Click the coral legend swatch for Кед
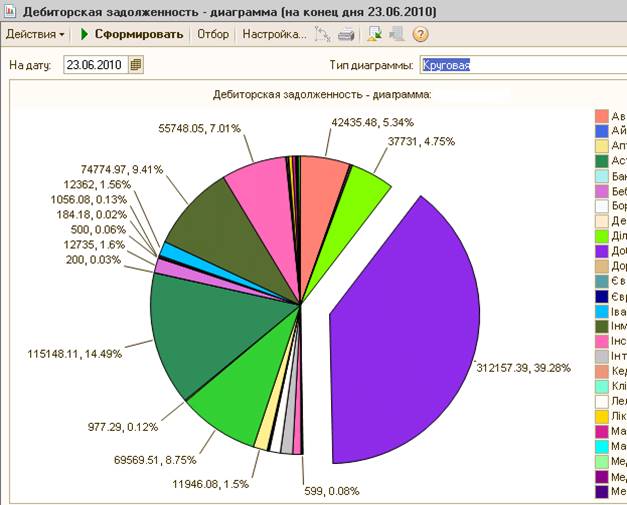 (602, 371)
